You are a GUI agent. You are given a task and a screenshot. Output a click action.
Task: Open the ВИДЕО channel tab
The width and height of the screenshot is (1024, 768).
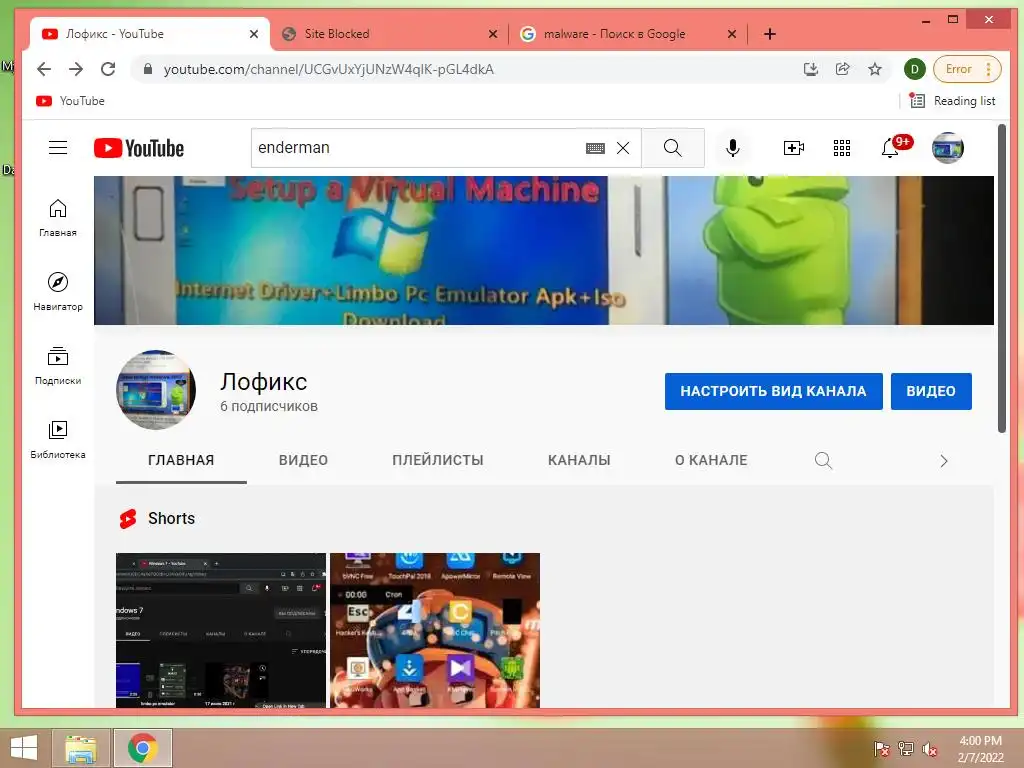(x=303, y=460)
